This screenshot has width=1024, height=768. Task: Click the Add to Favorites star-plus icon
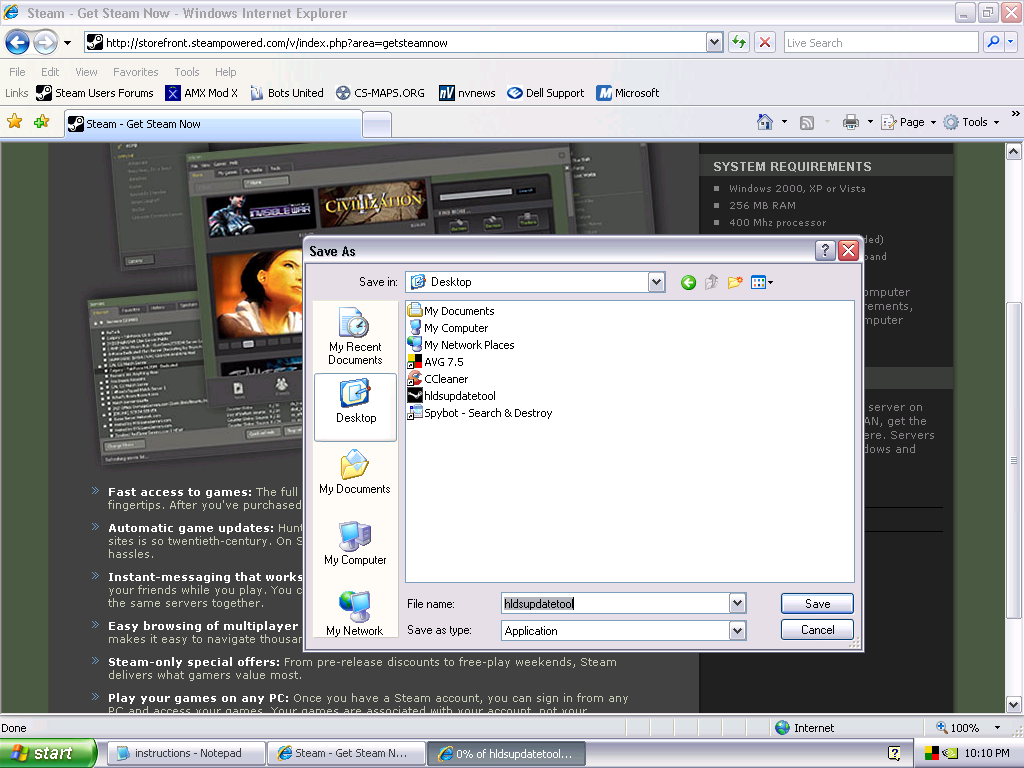pyautogui.click(x=42, y=122)
